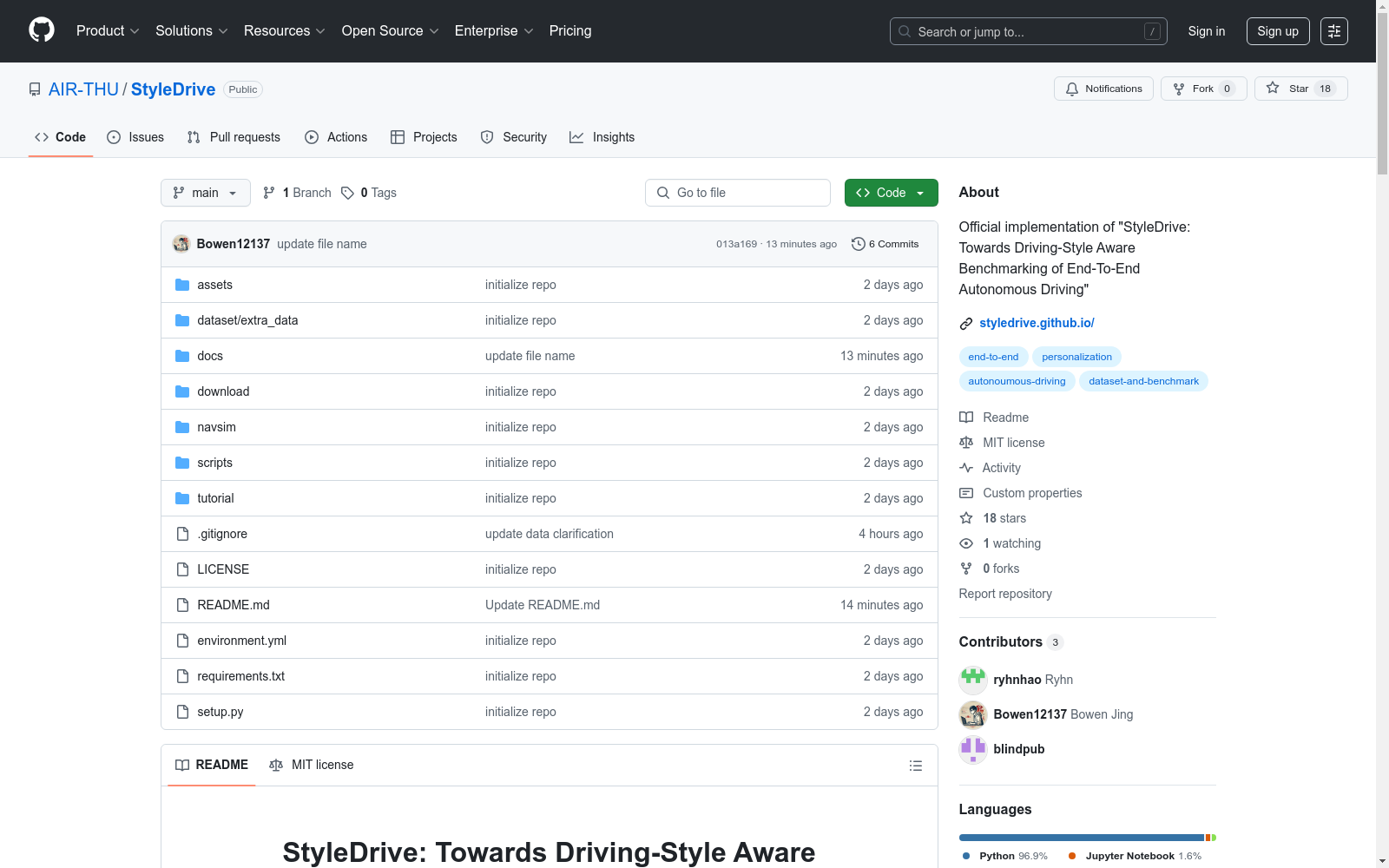Click the notifications bell icon
This screenshot has width=1389, height=868.
click(x=1072, y=89)
